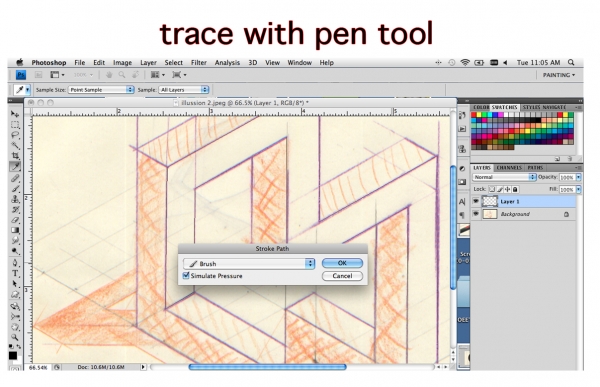Pick the Zoom tool magnifier
The height and width of the screenshot is (387, 600).
[15, 338]
